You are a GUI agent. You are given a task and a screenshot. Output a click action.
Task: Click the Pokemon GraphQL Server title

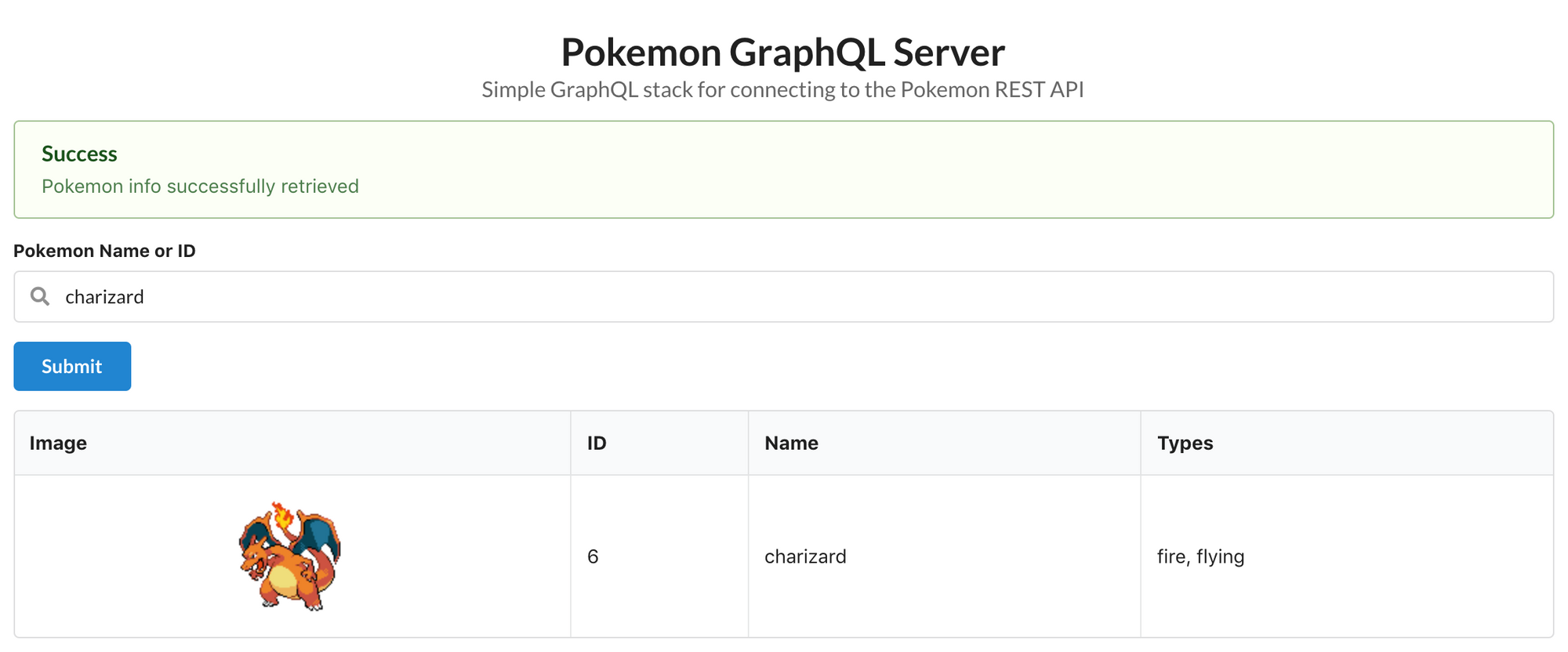(783, 53)
